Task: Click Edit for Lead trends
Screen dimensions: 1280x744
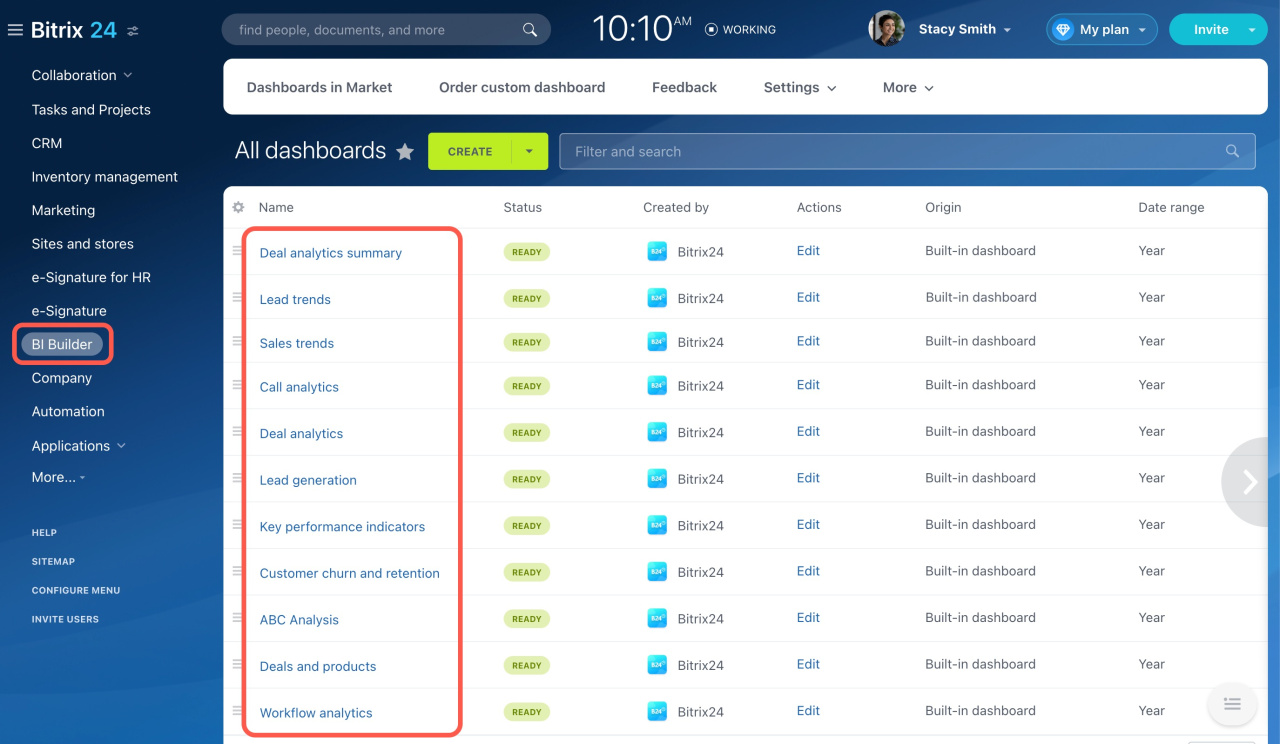Action: pyautogui.click(x=808, y=297)
